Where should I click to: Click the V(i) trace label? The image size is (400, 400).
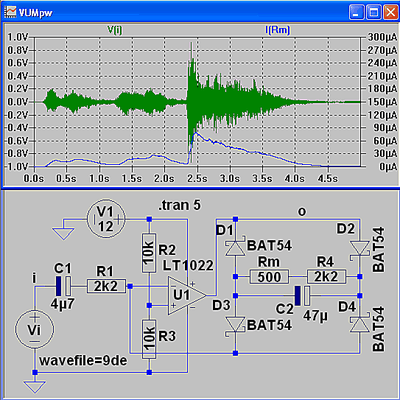(x=115, y=30)
